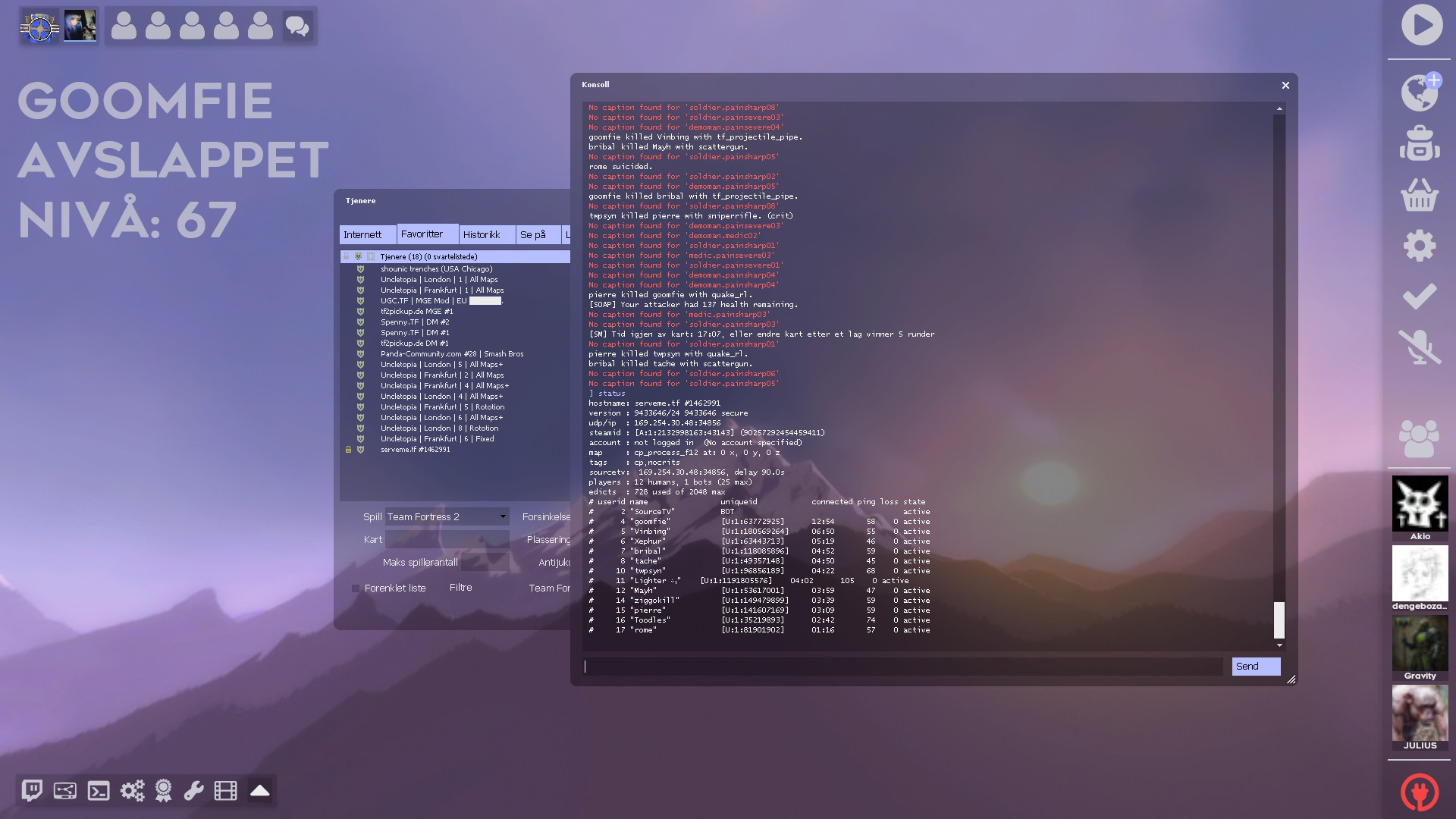Open settings gear in right sidebar

pyautogui.click(x=1420, y=246)
